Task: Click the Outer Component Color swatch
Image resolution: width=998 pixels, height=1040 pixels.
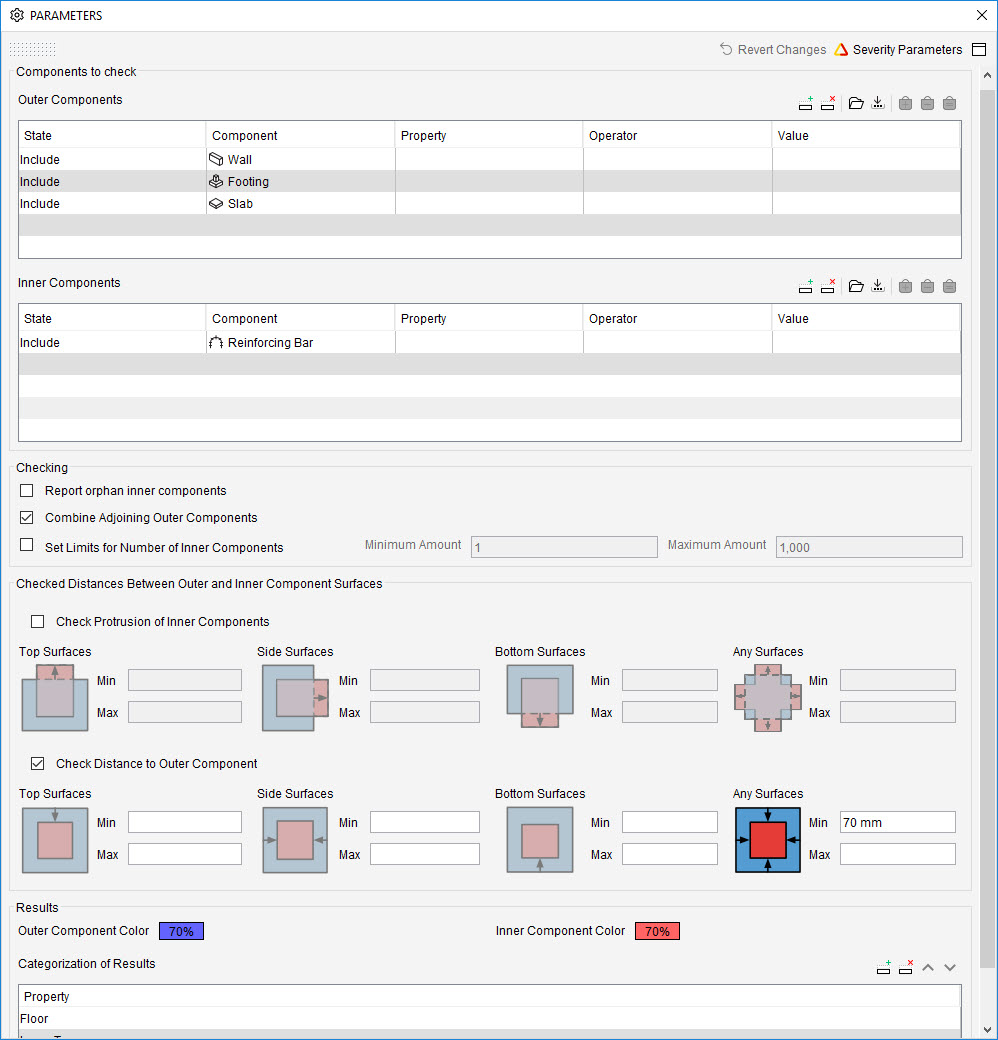Action: [x=181, y=931]
